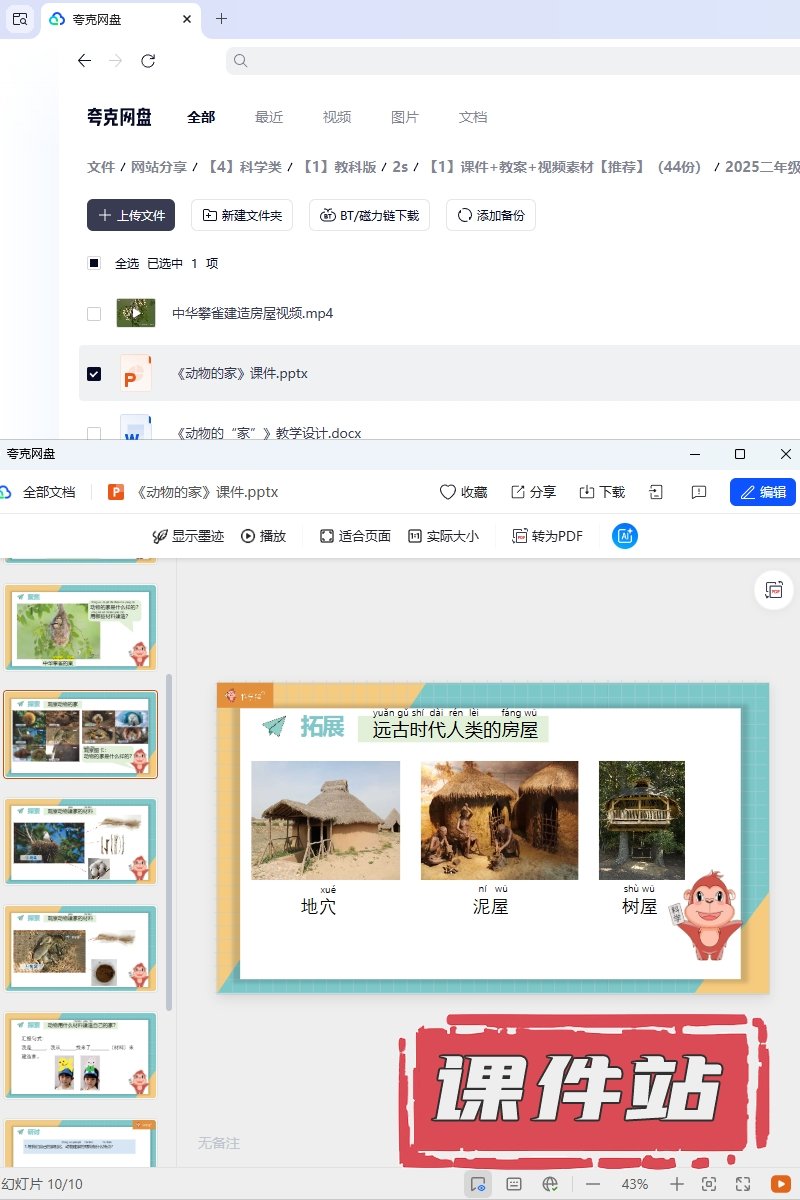Click the zoom in plus icon
This screenshot has height=1200, width=800.
tap(677, 1184)
